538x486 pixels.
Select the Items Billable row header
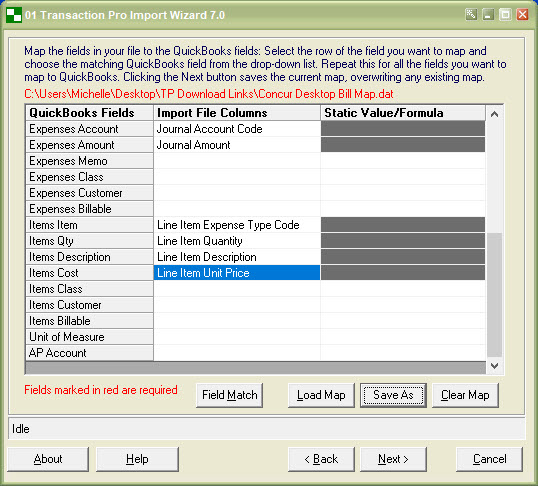(x=89, y=321)
